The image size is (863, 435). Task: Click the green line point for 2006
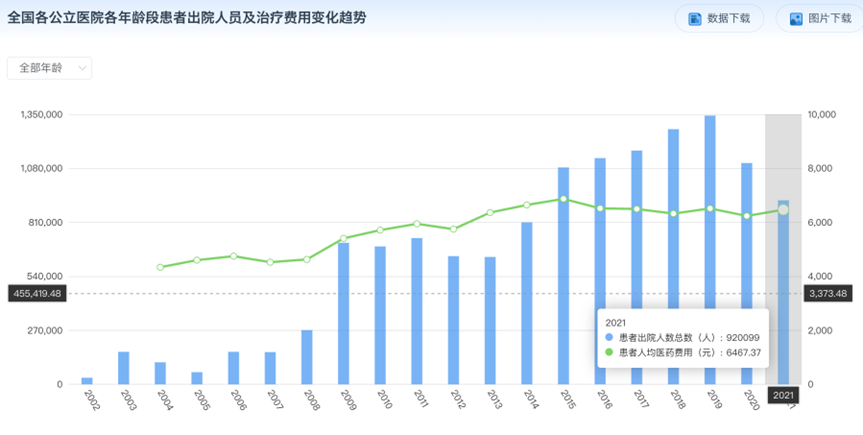click(x=233, y=256)
